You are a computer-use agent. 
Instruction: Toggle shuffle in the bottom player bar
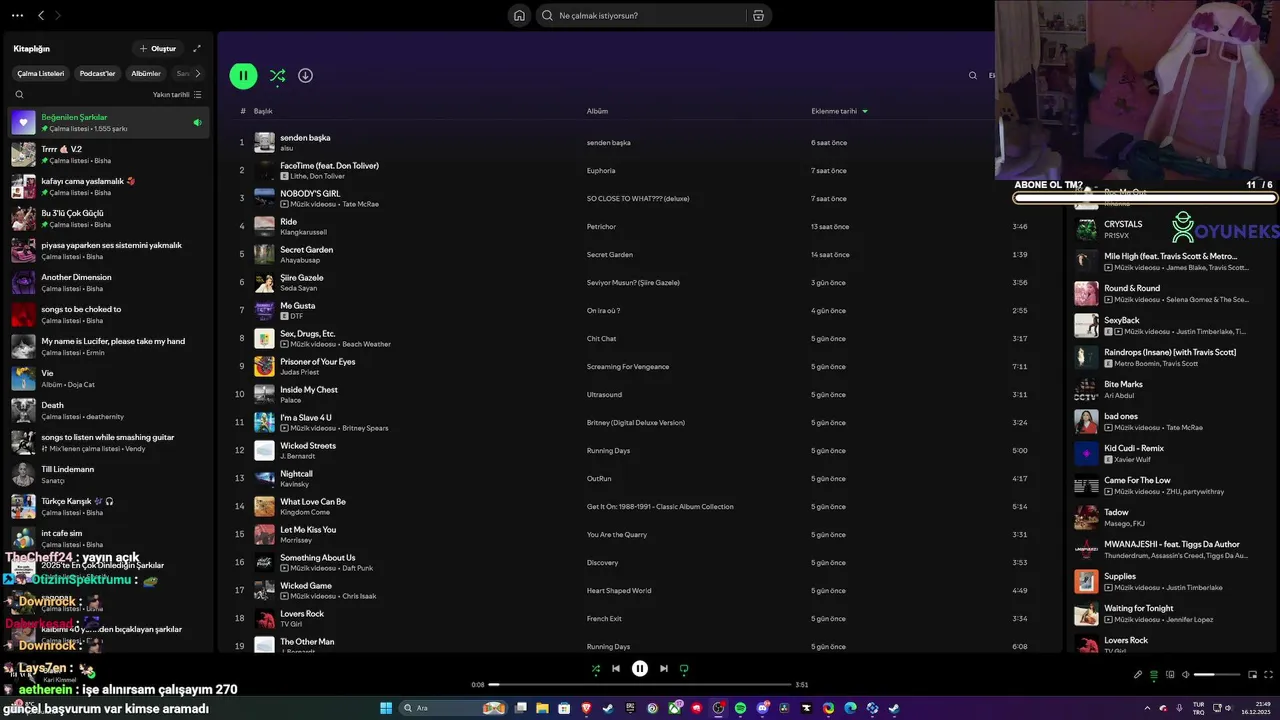point(596,669)
